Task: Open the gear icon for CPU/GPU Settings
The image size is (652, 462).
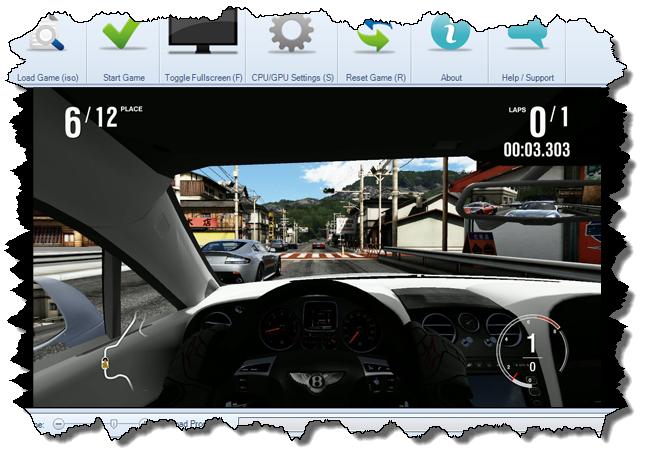Action: pos(291,33)
